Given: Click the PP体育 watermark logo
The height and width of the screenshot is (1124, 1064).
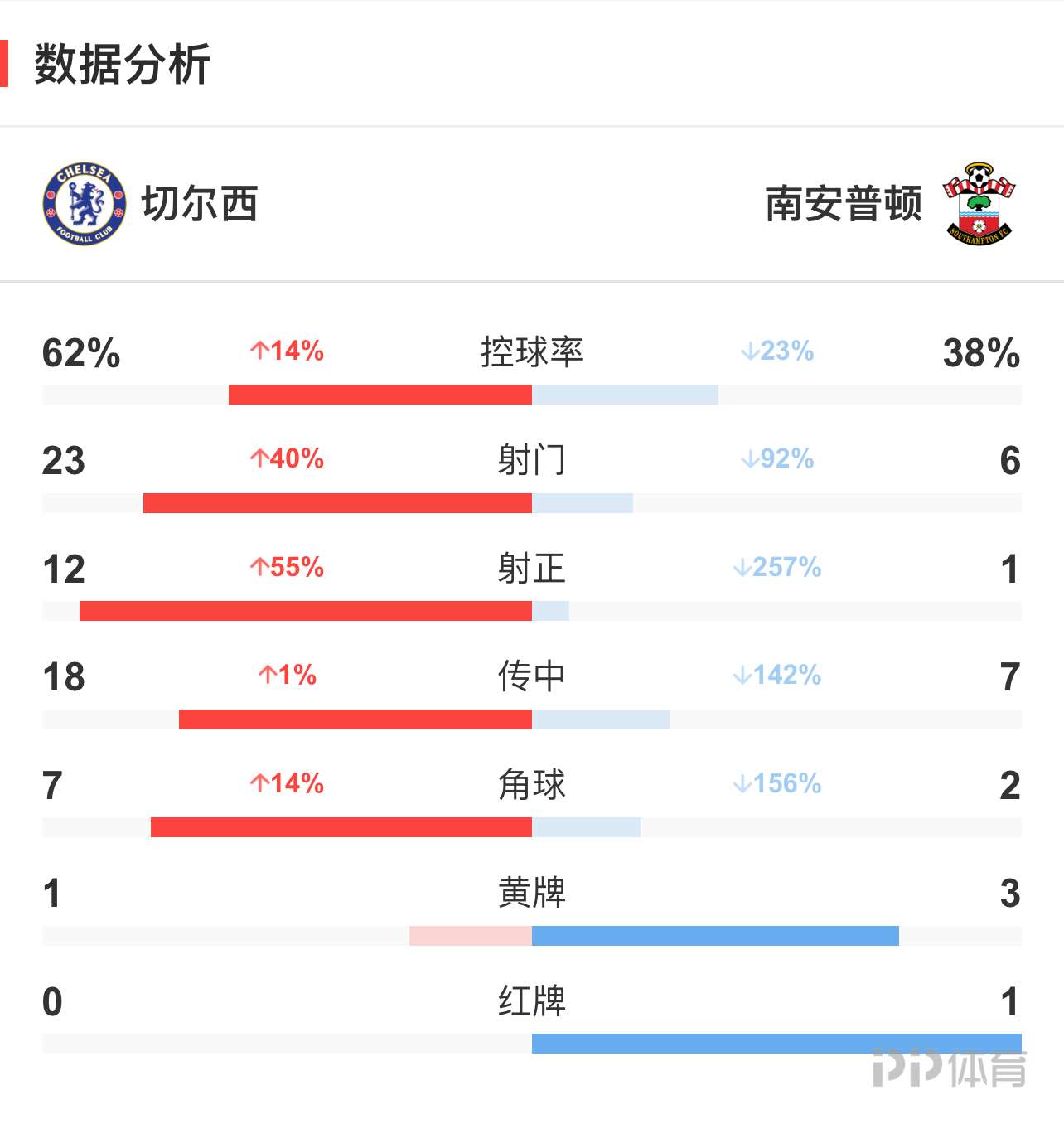Looking at the screenshot, I should pyautogui.click(x=949, y=1068).
